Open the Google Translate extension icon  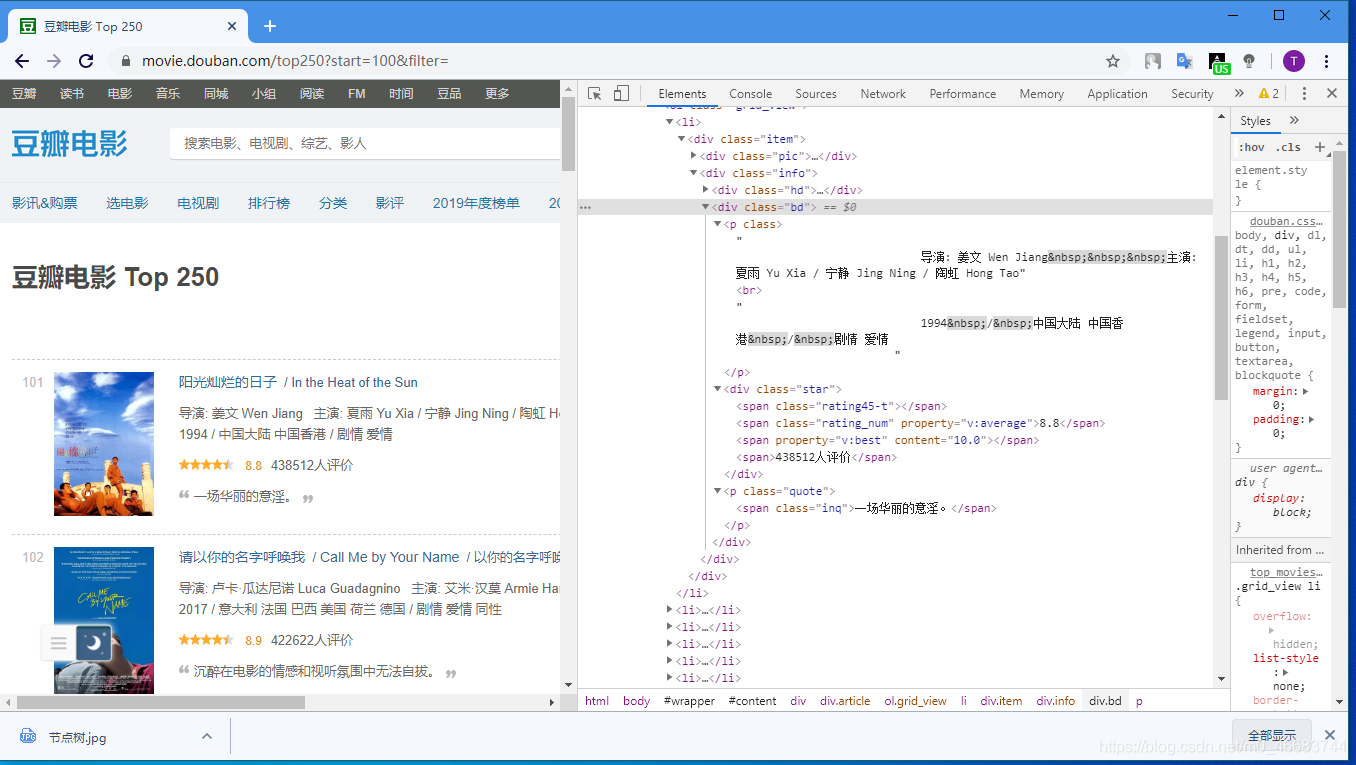click(1184, 61)
